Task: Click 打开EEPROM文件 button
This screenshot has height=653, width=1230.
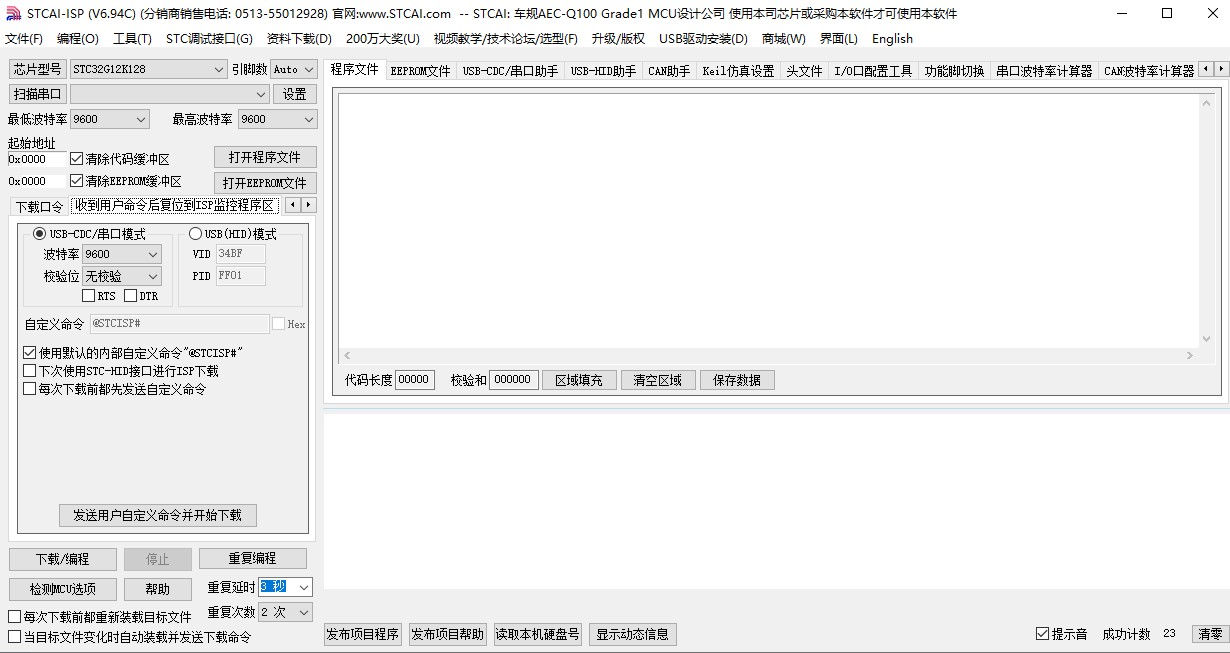Action: click(x=265, y=183)
